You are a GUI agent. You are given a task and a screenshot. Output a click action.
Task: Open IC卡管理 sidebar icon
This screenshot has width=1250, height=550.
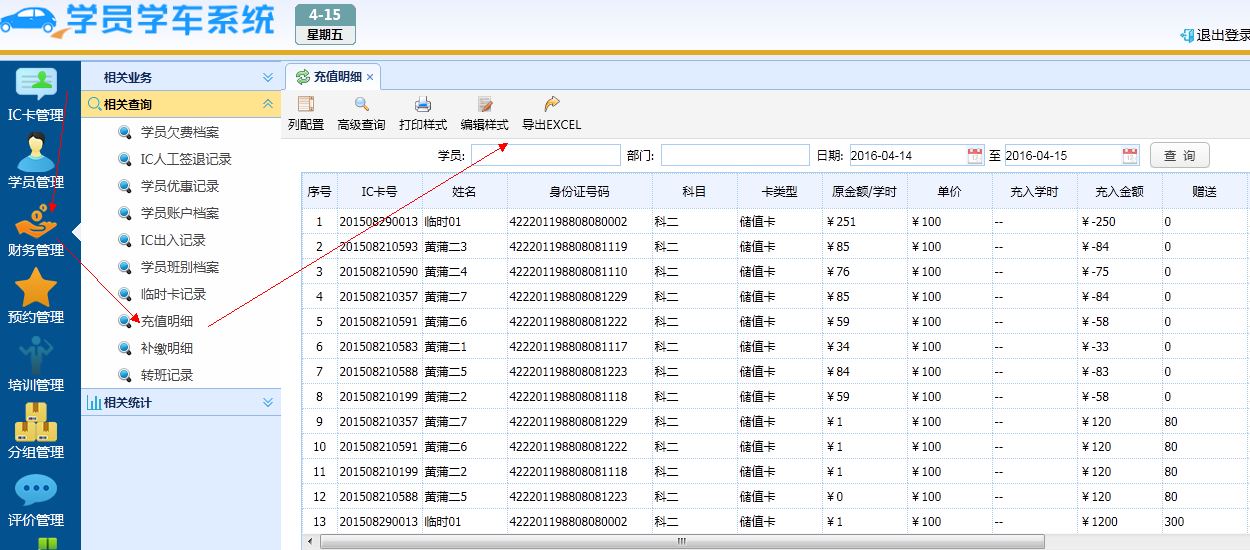(36, 84)
